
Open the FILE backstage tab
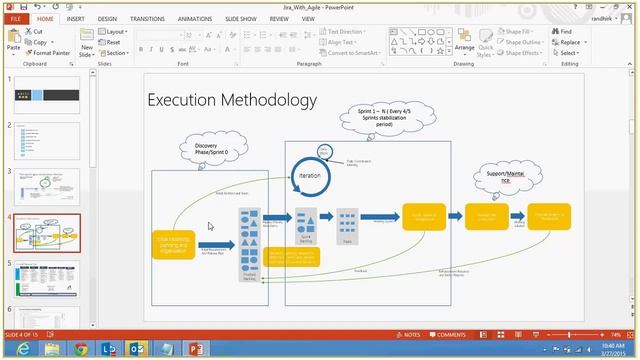click(16, 19)
